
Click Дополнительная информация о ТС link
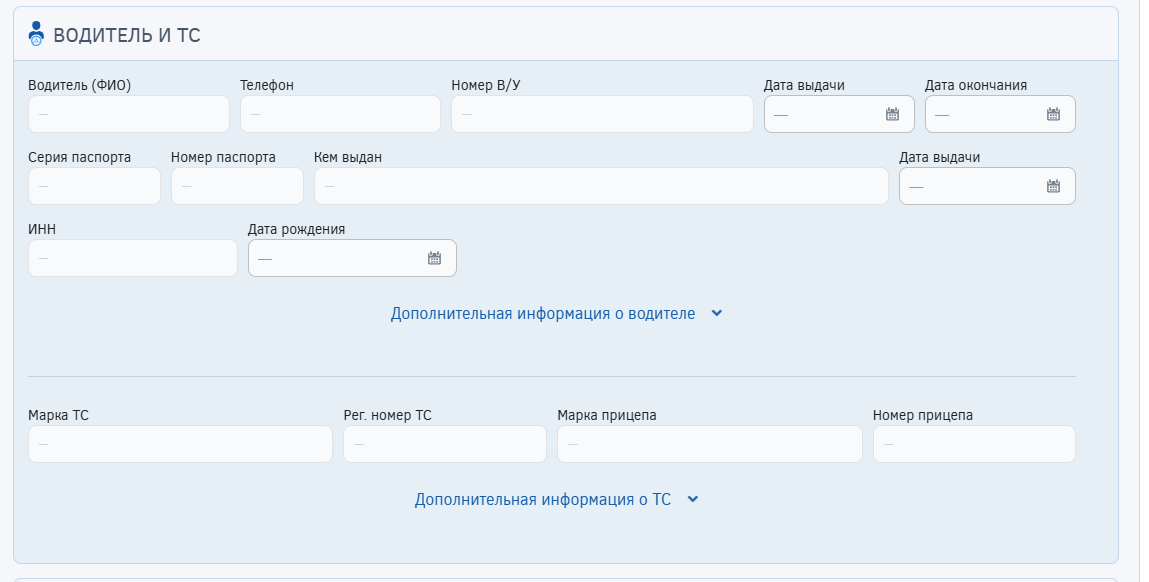[542, 499]
